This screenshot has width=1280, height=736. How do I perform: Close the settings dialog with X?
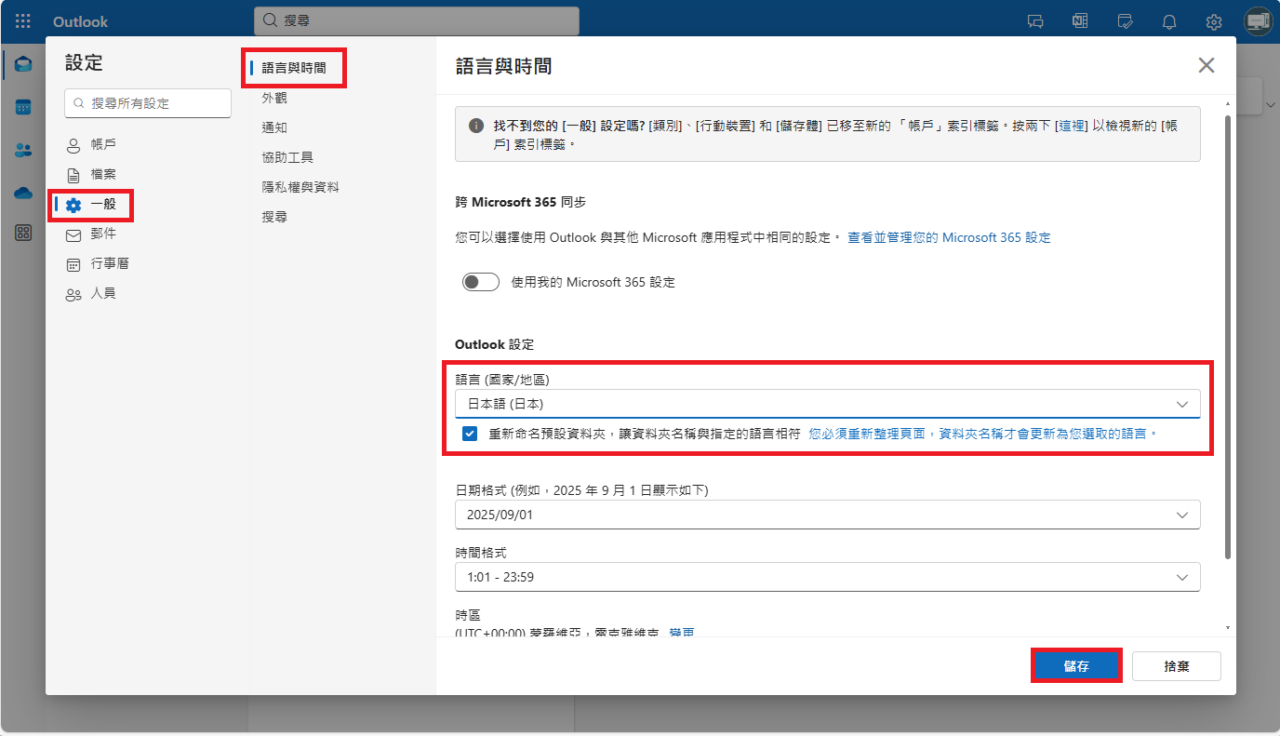[x=1207, y=65]
